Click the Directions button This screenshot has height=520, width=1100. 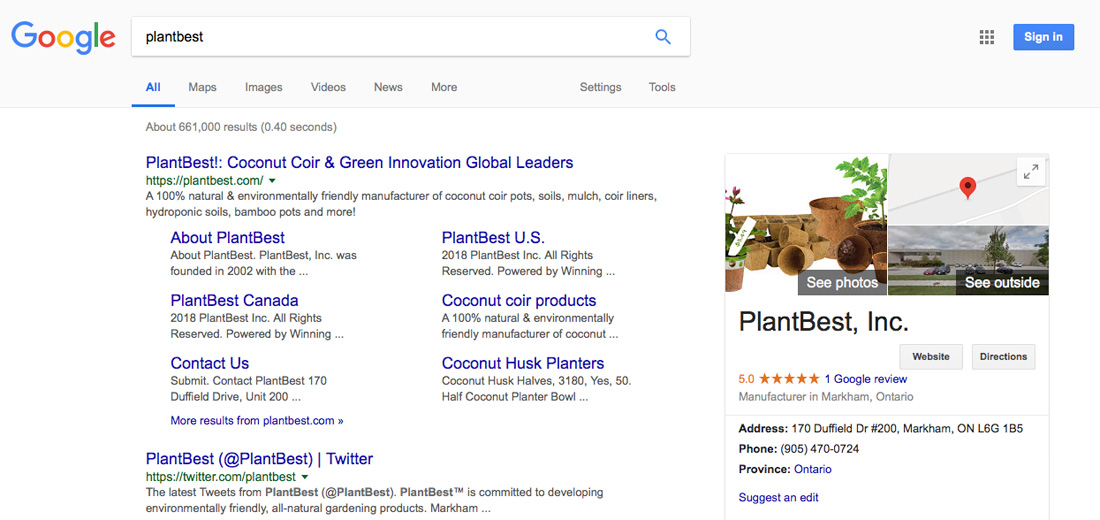(1003, 356)
